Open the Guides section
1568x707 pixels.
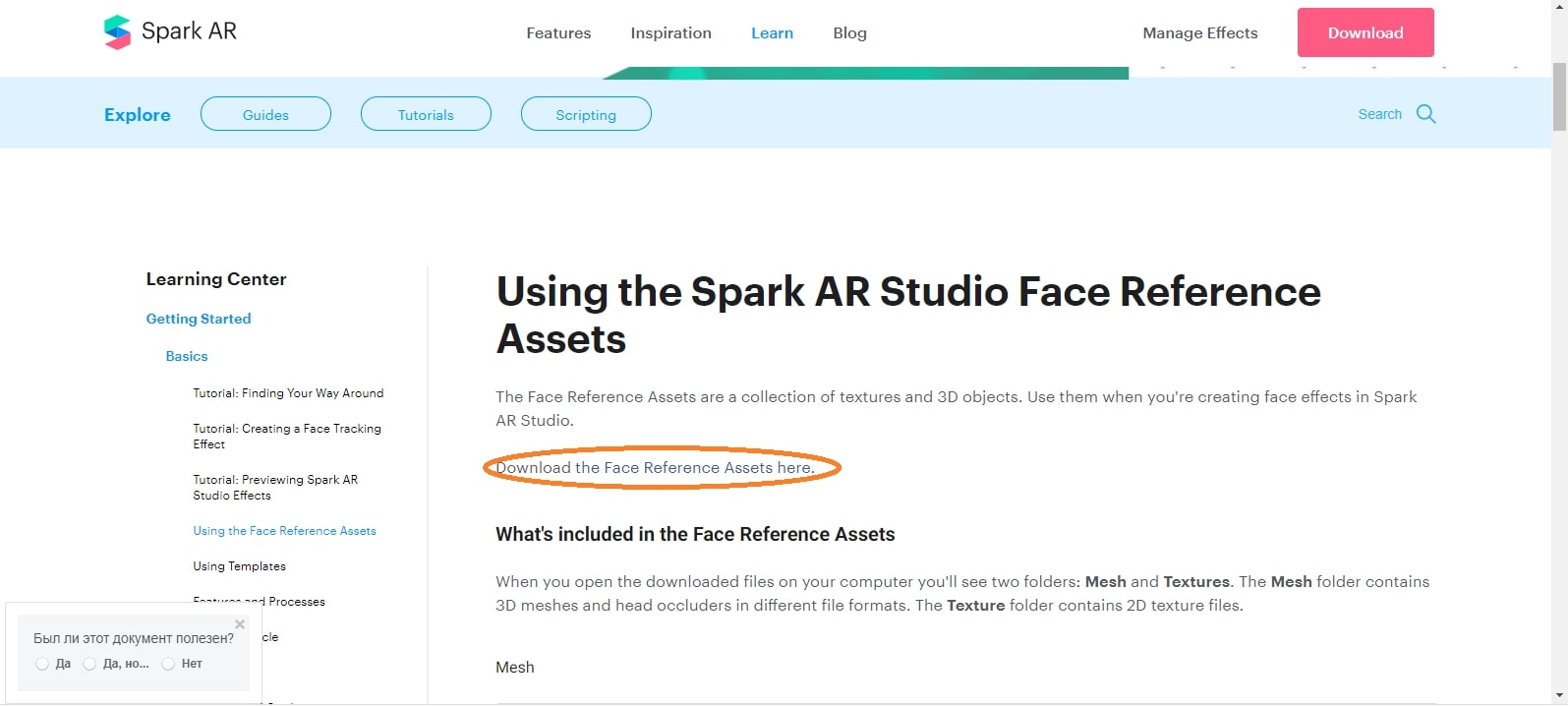(x=265, y=114)
